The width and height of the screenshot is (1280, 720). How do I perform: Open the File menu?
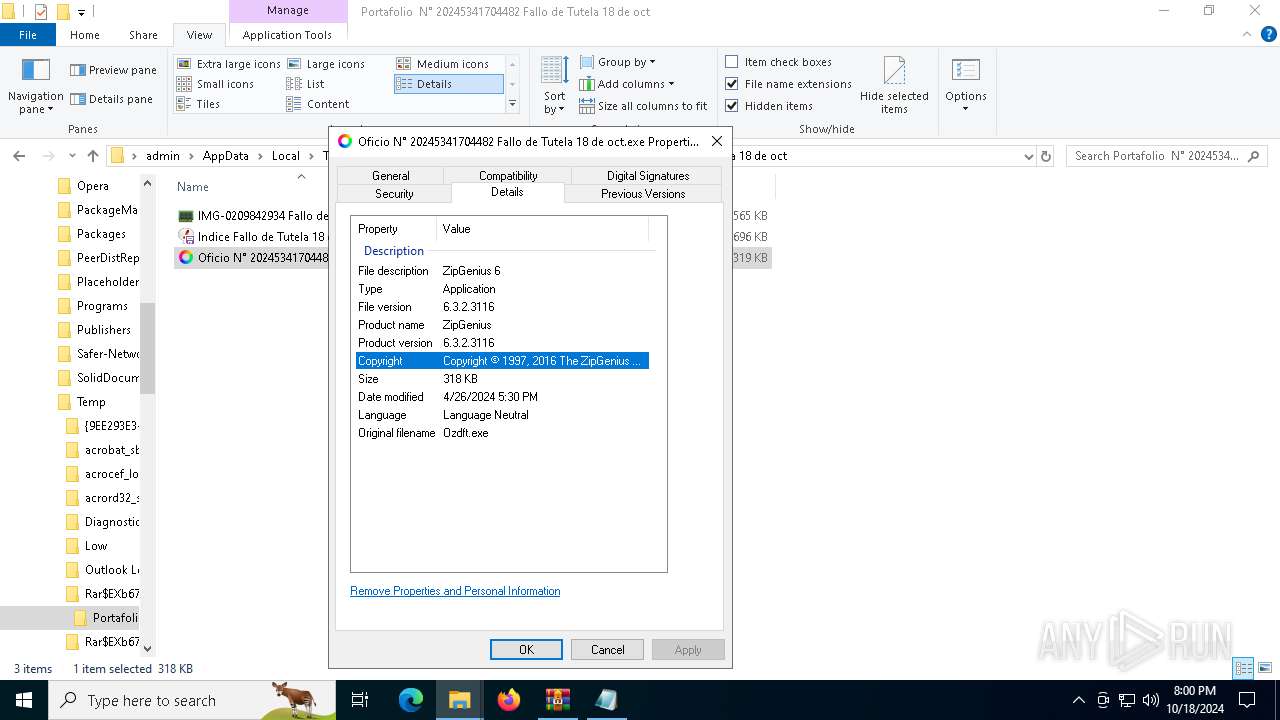click(x=28, y=35)
